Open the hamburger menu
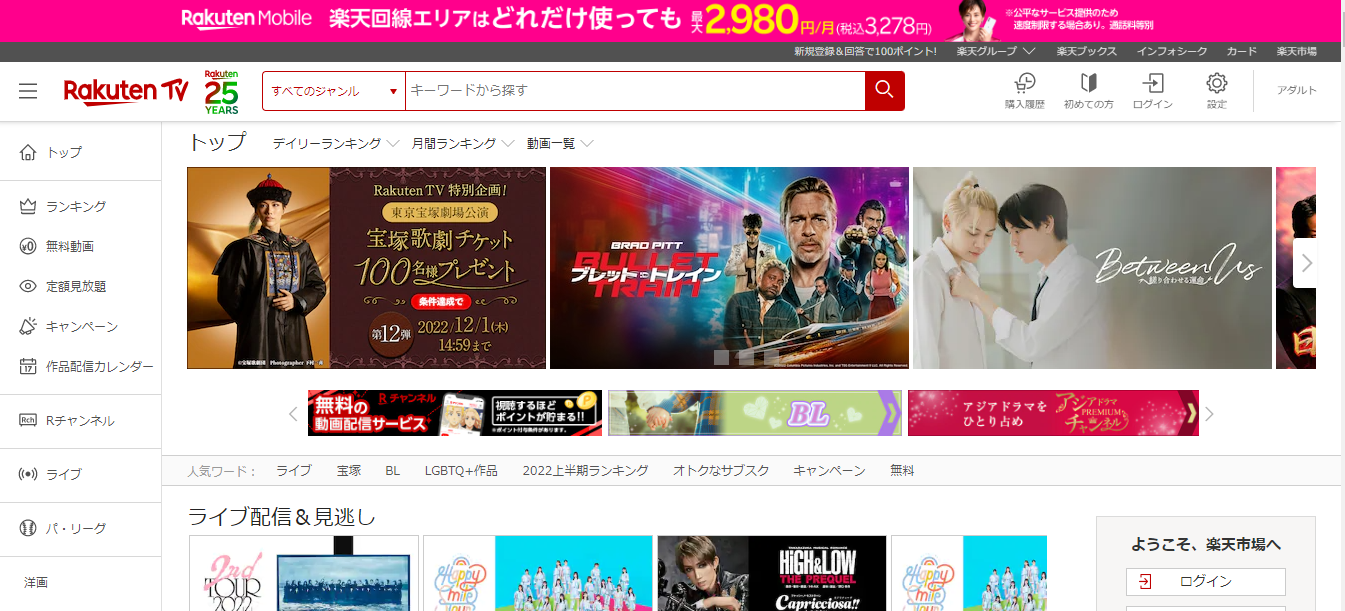The height and width of the screenshot is (611, 1345). click(27, 90)
